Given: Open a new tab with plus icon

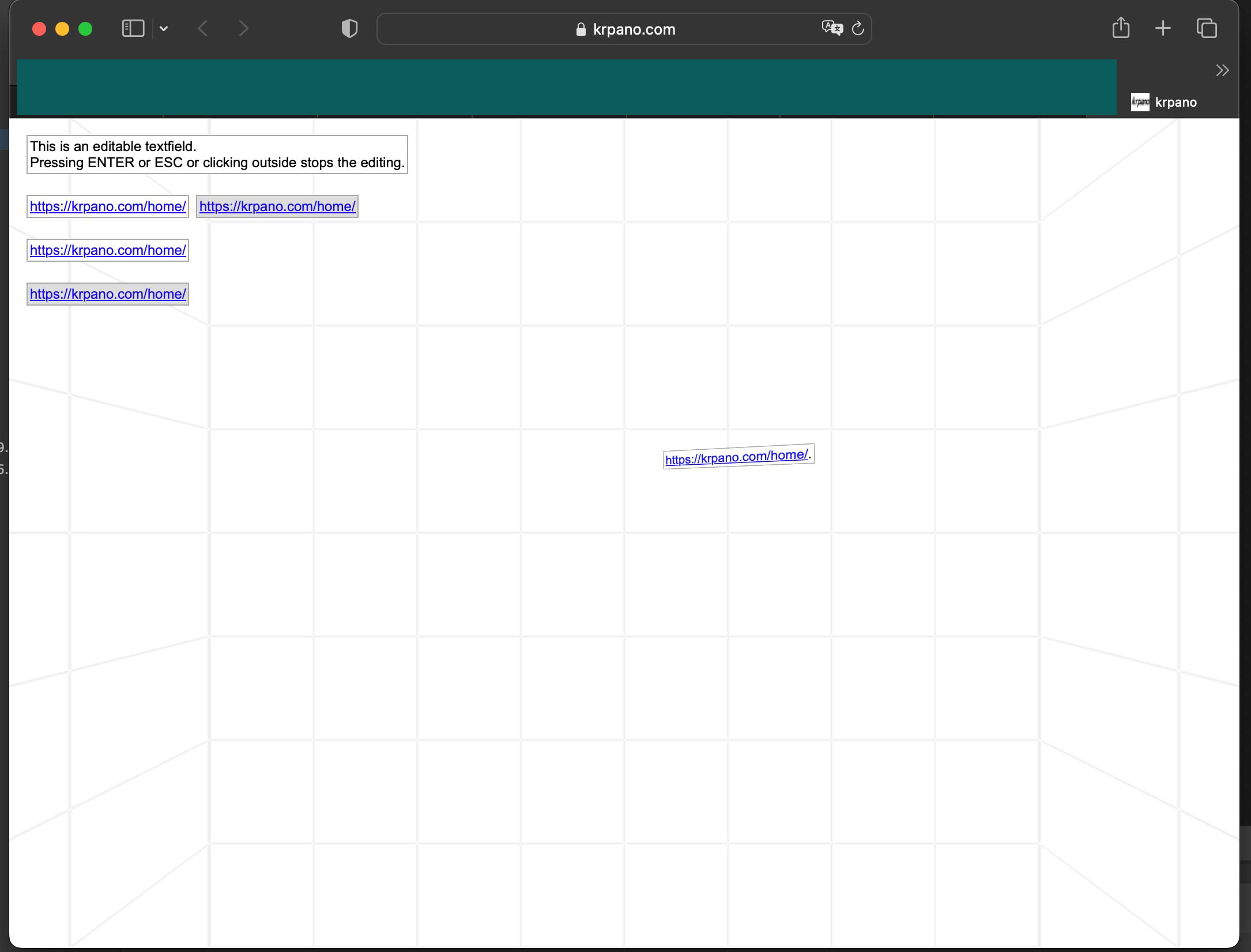Looking at the screenshot, I should (x=1163, y=28).
